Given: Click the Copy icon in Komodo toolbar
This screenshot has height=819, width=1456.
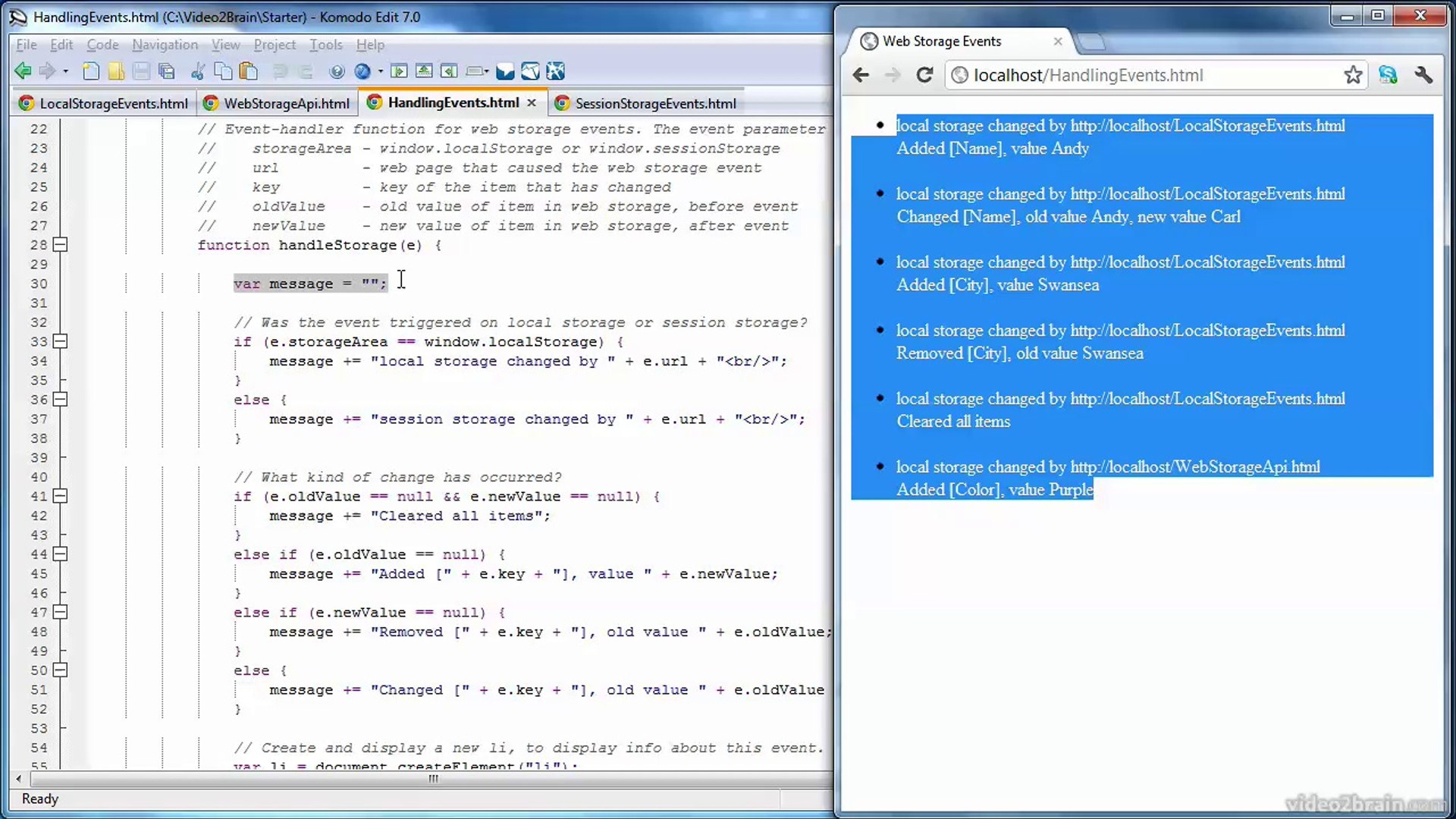Looking at the screenshot, I should (x=223, y=71).
